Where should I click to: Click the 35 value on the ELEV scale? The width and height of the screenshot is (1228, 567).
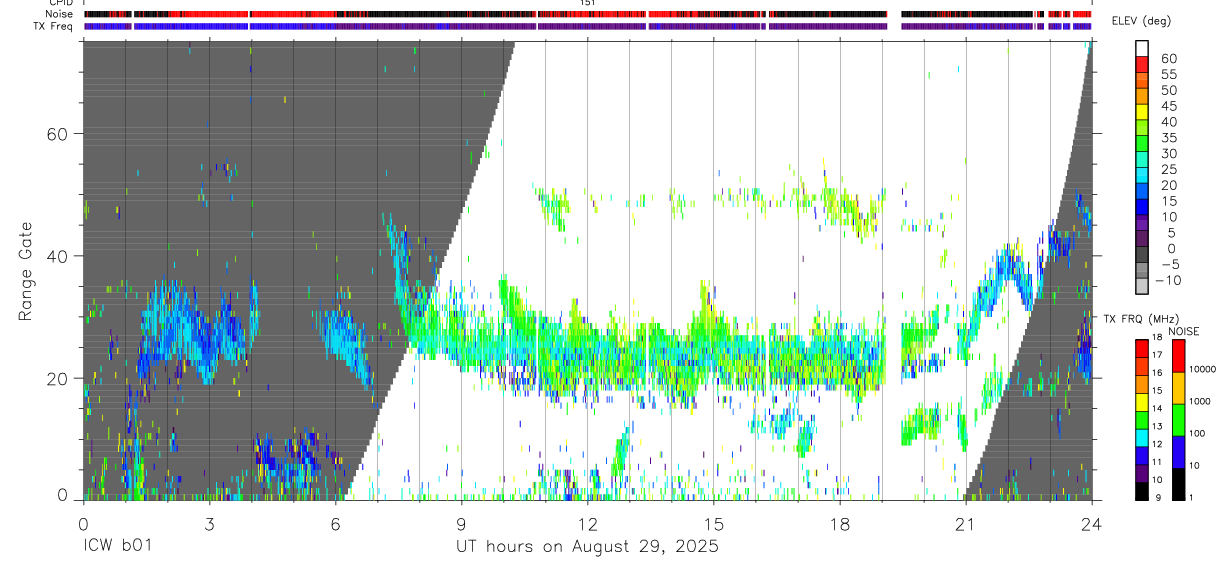click(x=1169, y=138)
